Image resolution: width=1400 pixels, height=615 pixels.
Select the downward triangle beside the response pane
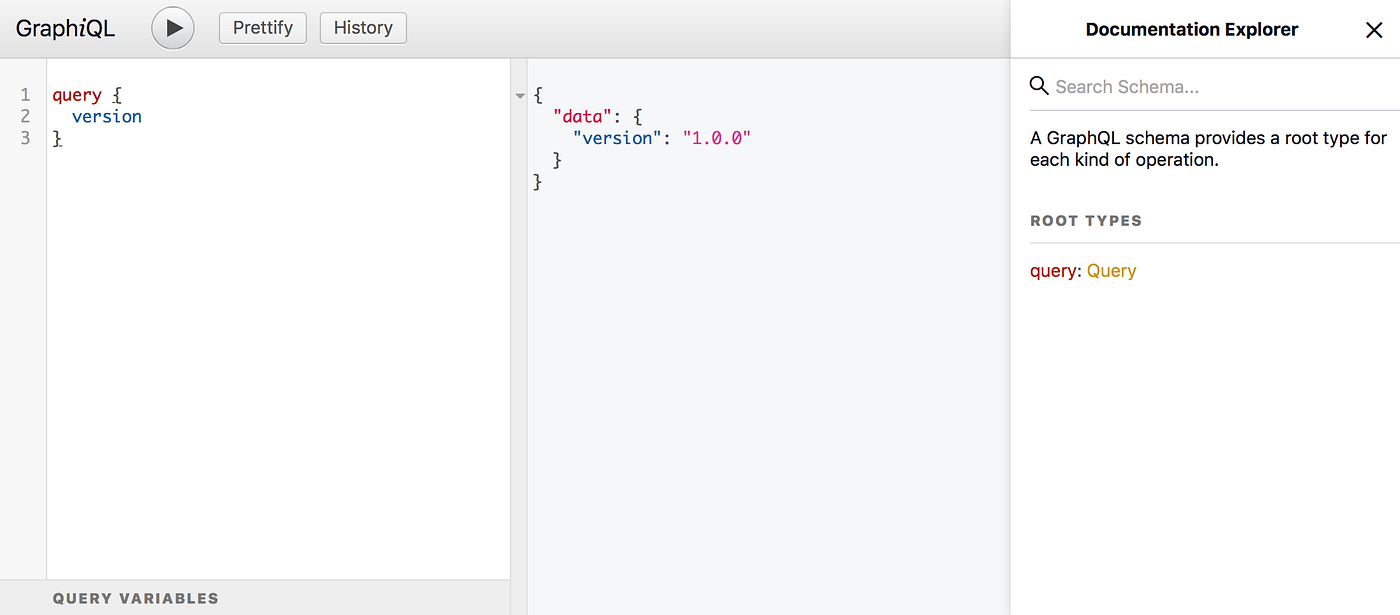tap(519, 94)
